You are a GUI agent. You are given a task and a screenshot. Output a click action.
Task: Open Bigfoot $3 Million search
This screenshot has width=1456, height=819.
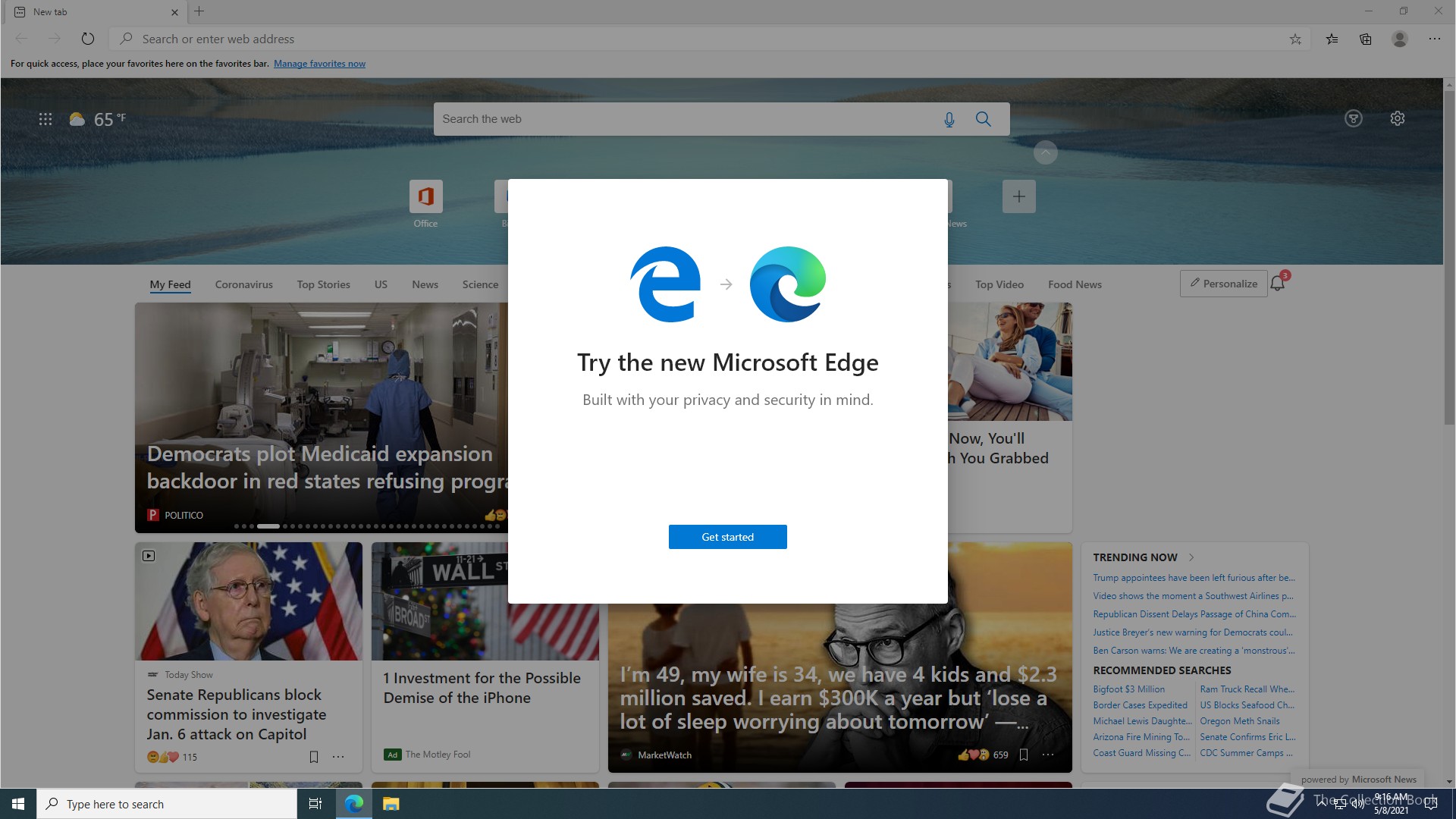1128,689
